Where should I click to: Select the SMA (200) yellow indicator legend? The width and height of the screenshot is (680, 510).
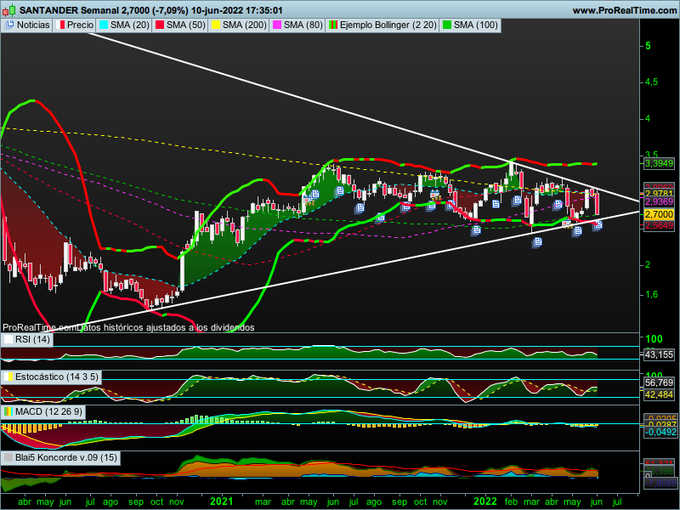pyautogui.click(x=239, y=25)
